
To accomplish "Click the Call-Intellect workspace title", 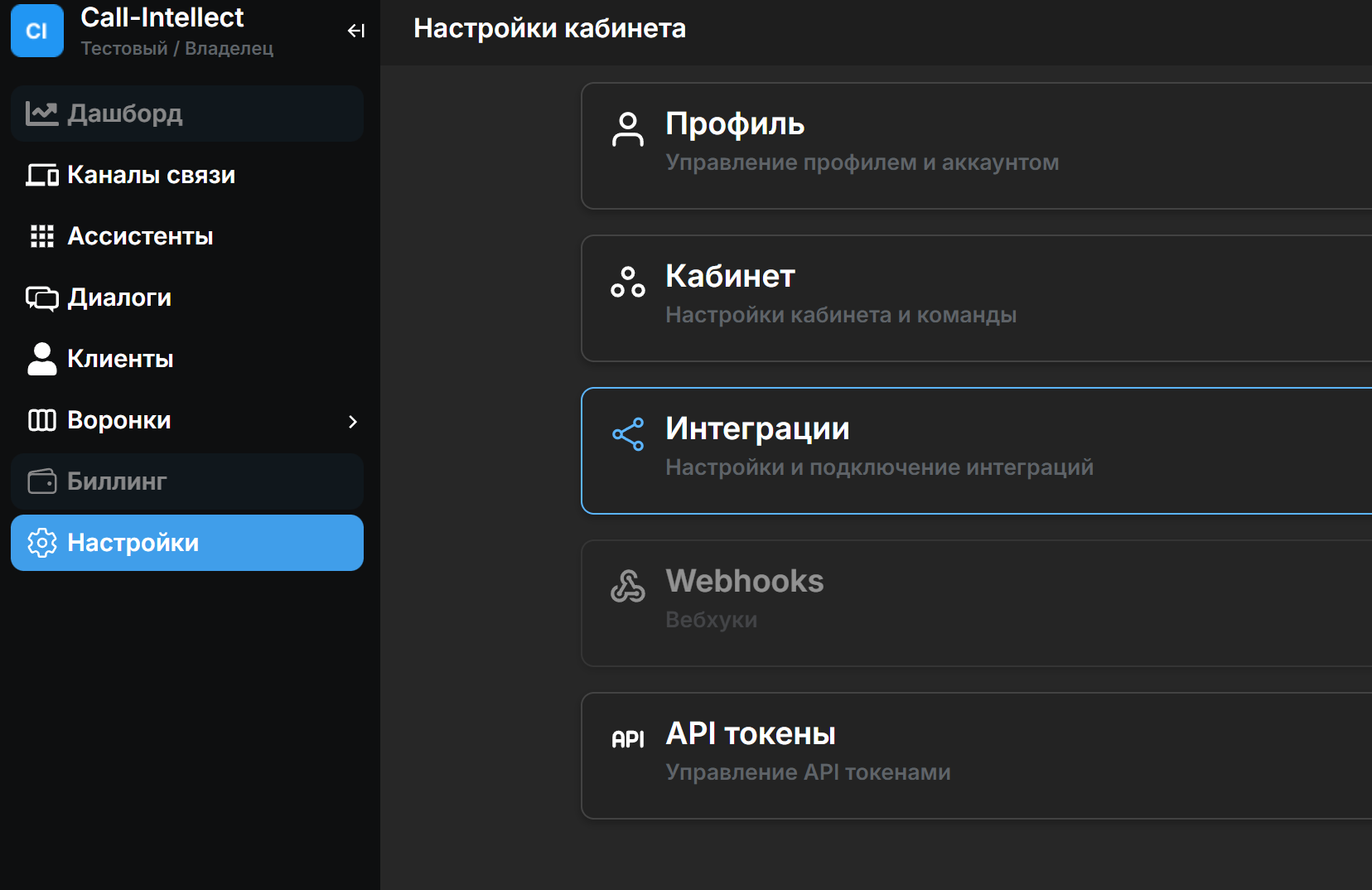I will pos(162,17).
